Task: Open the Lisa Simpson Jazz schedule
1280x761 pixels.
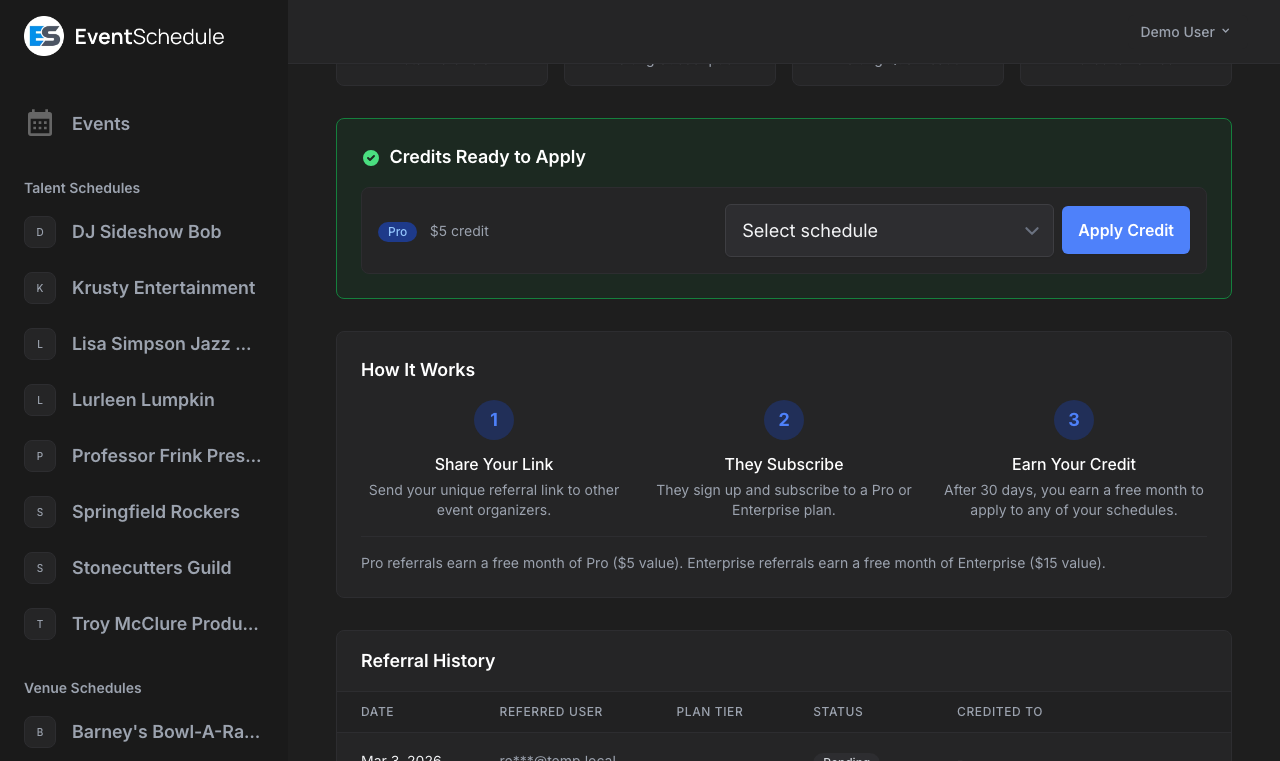Action: point(161,344)
